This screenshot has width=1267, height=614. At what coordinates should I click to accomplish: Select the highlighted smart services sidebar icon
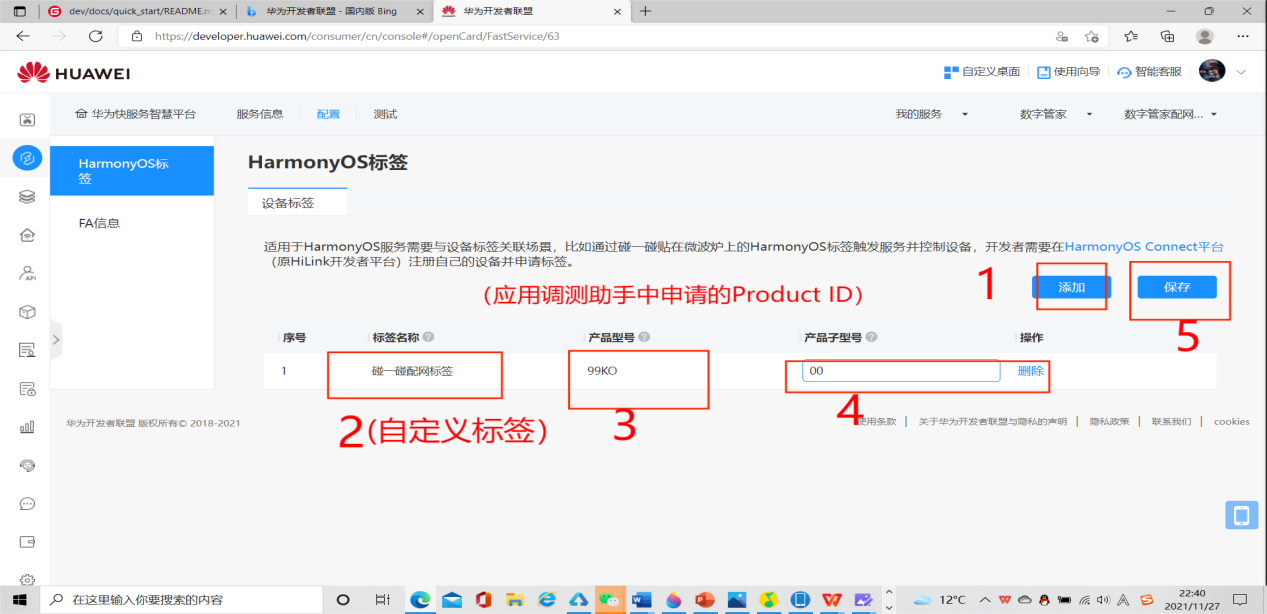[x=27, y=158]
